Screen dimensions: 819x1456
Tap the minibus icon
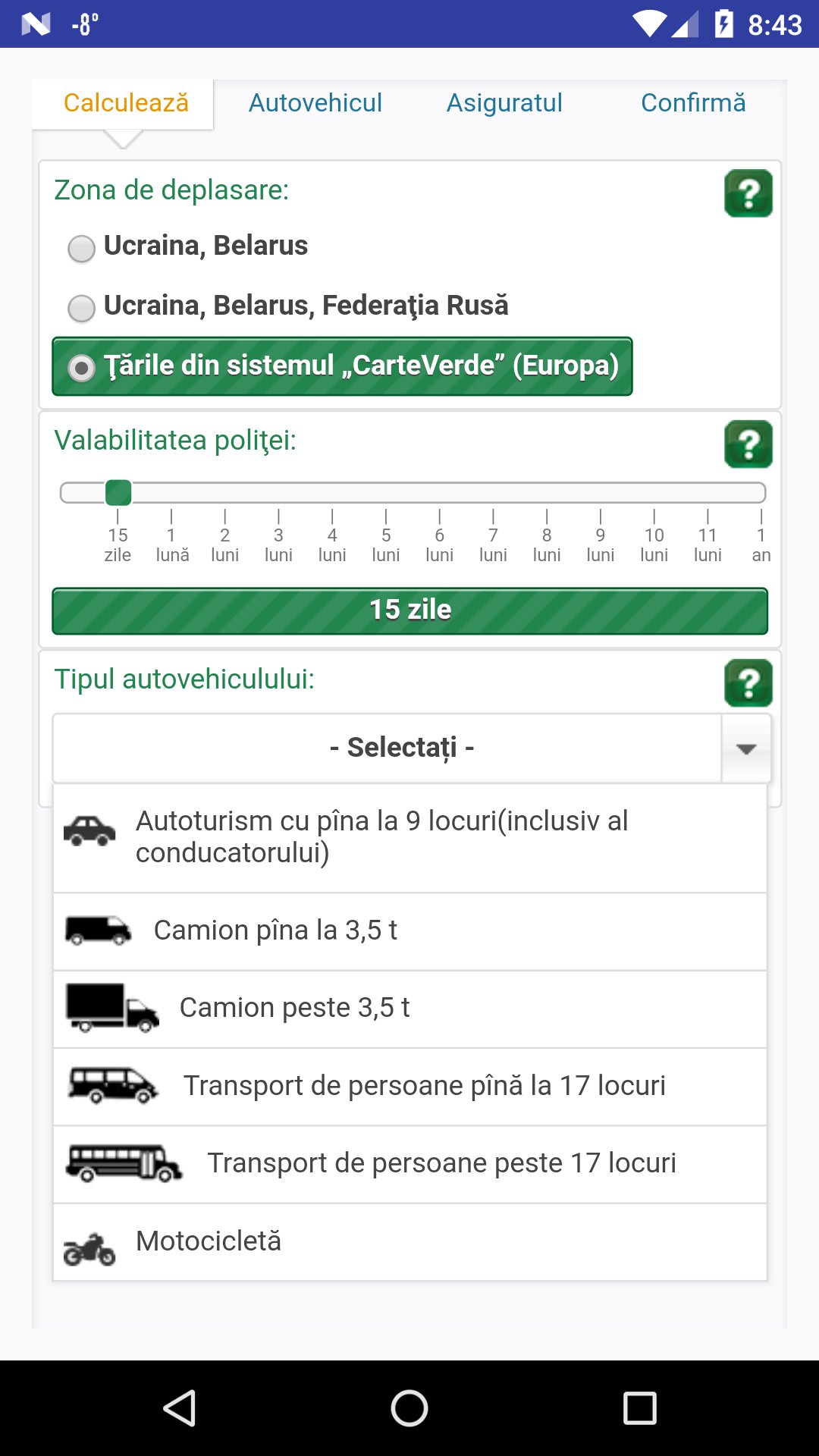coord(113,1085)
